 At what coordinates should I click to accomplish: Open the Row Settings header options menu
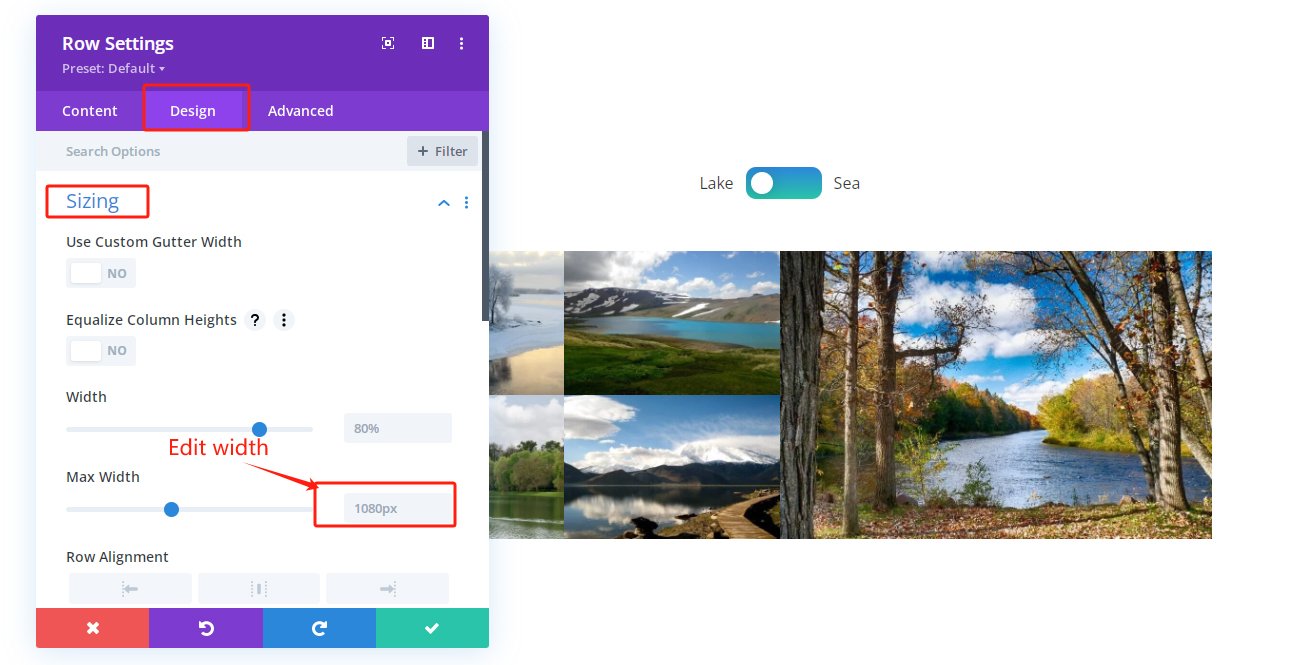[461, 43]
